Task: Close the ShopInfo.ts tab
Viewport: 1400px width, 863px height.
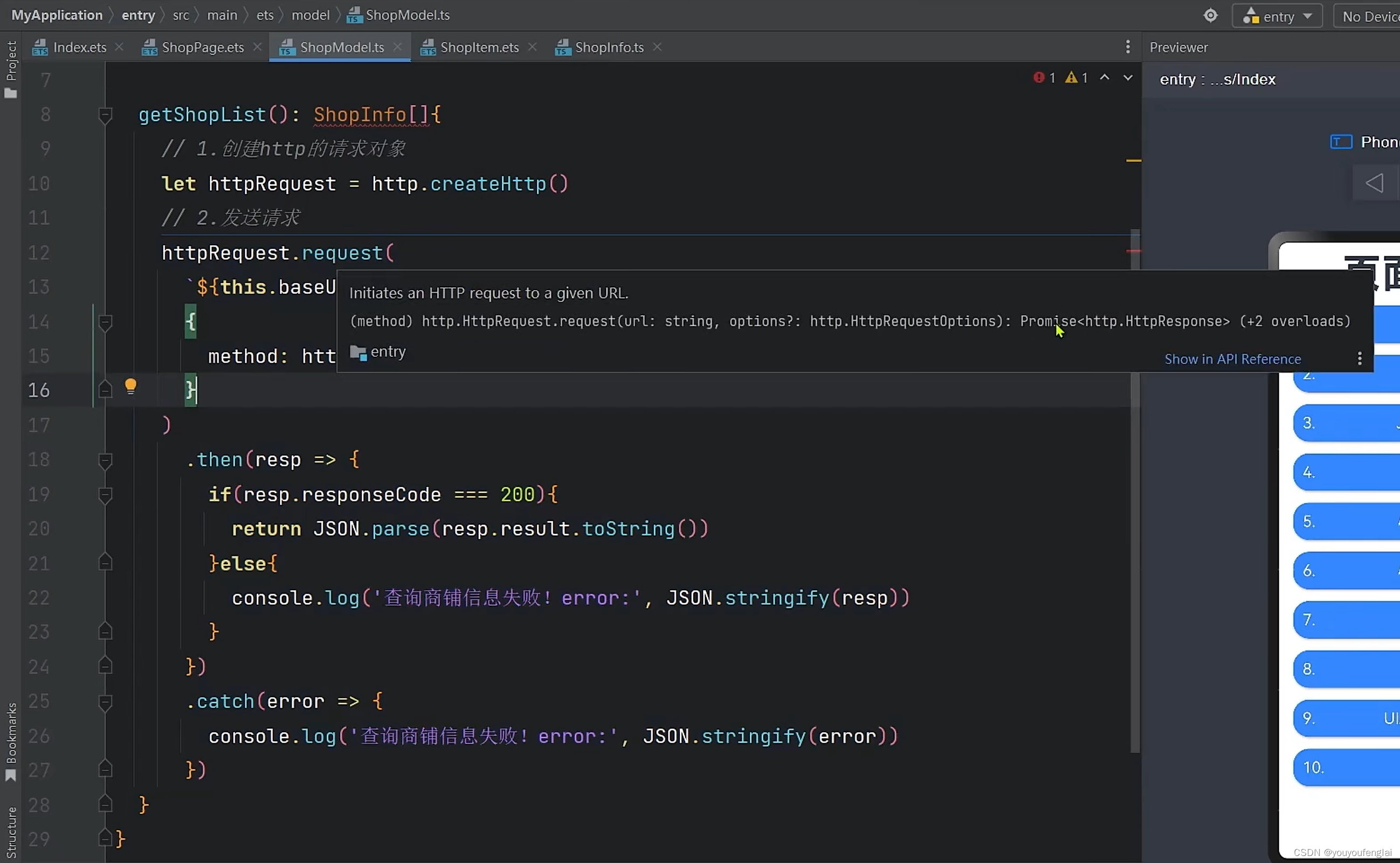Action: 658,47
